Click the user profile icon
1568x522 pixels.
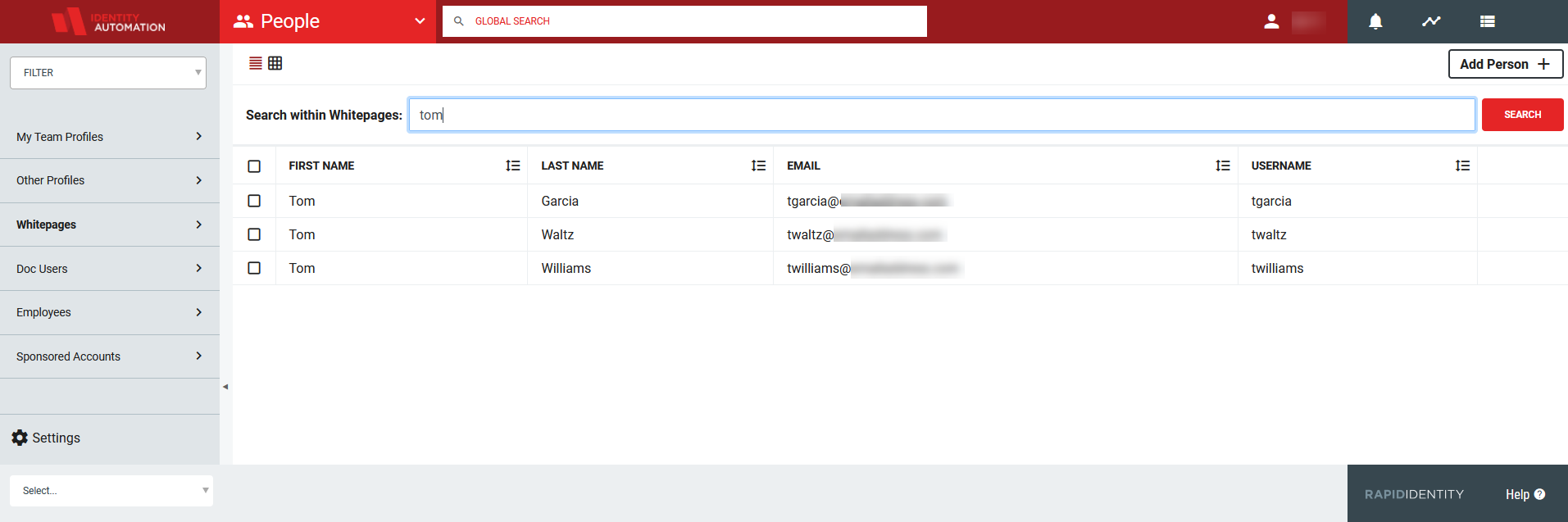(x=1271, y=21)
